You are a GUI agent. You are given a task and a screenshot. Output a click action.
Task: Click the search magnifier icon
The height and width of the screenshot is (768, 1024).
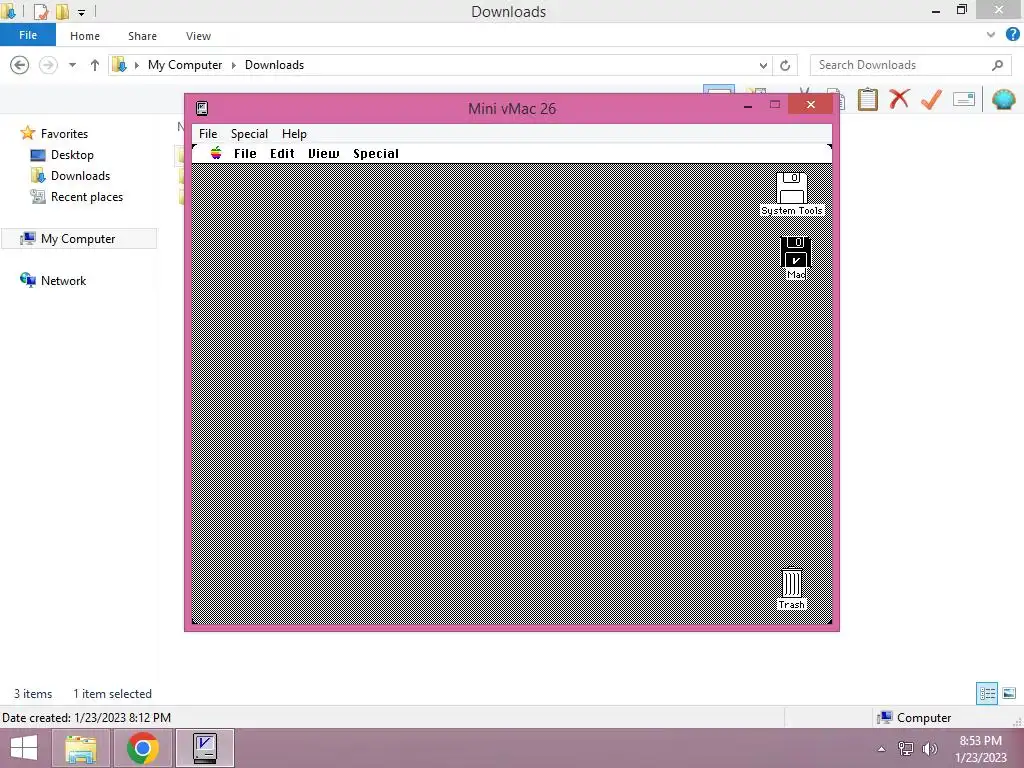(x=997, y=65)
